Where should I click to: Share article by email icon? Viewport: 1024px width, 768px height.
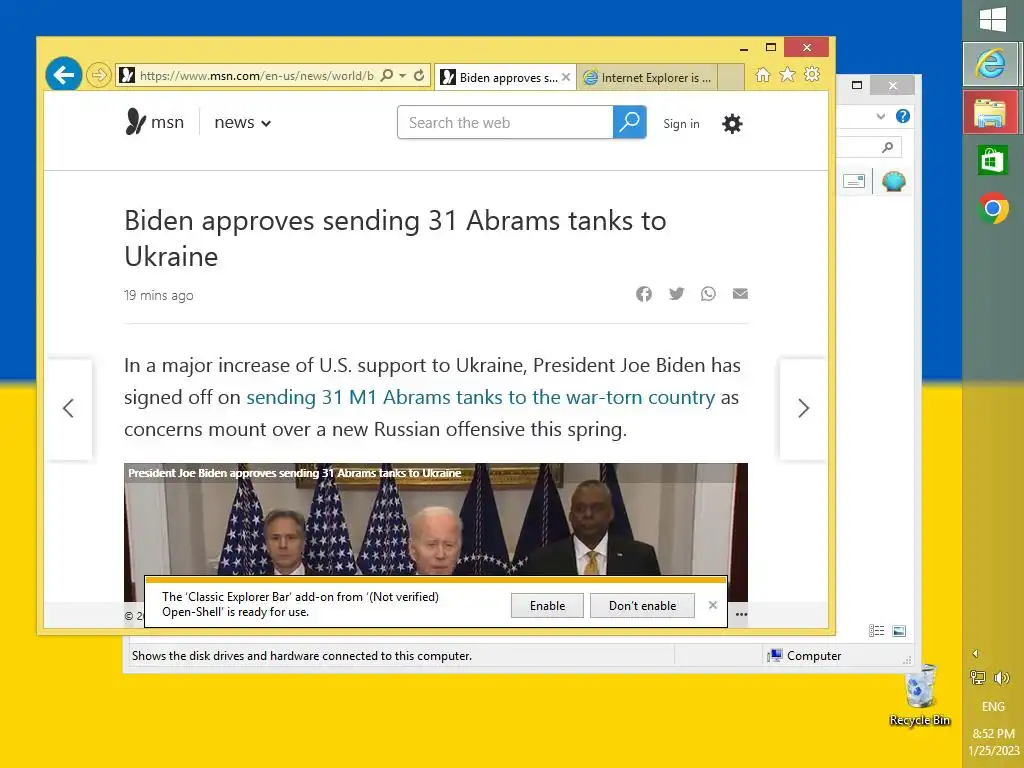(740, 294)
